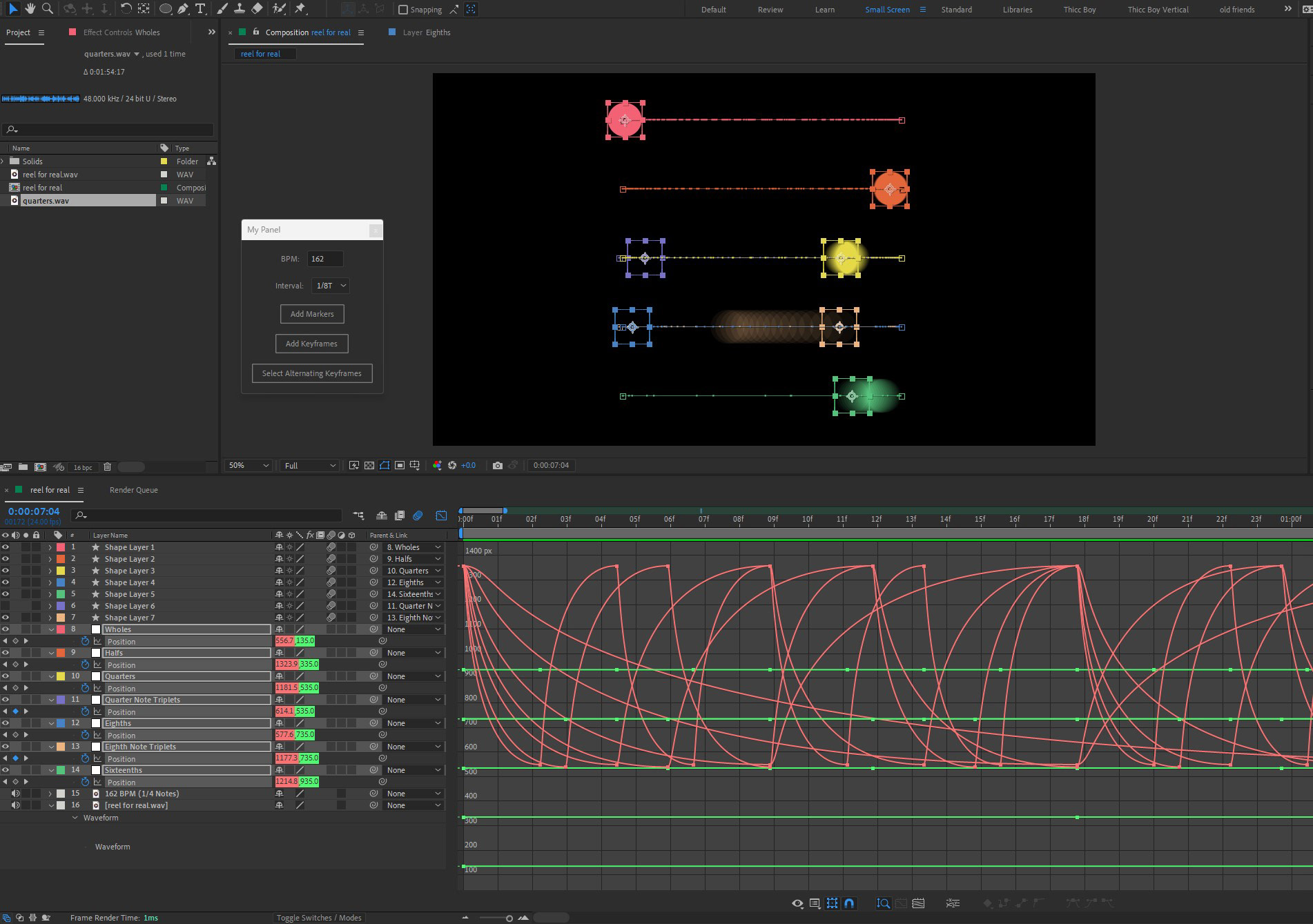Toggle Position stopwatch on Sixteenths layer
Image resolution: width=1313 pixels, height=924 pixels.
coord(86,782)
